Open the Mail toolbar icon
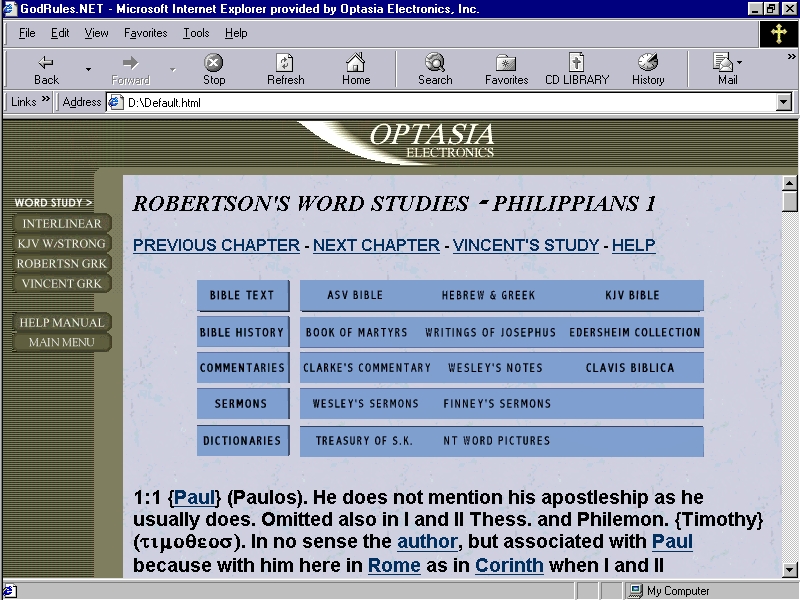800x600 pixels. click(x=724, y=62)
